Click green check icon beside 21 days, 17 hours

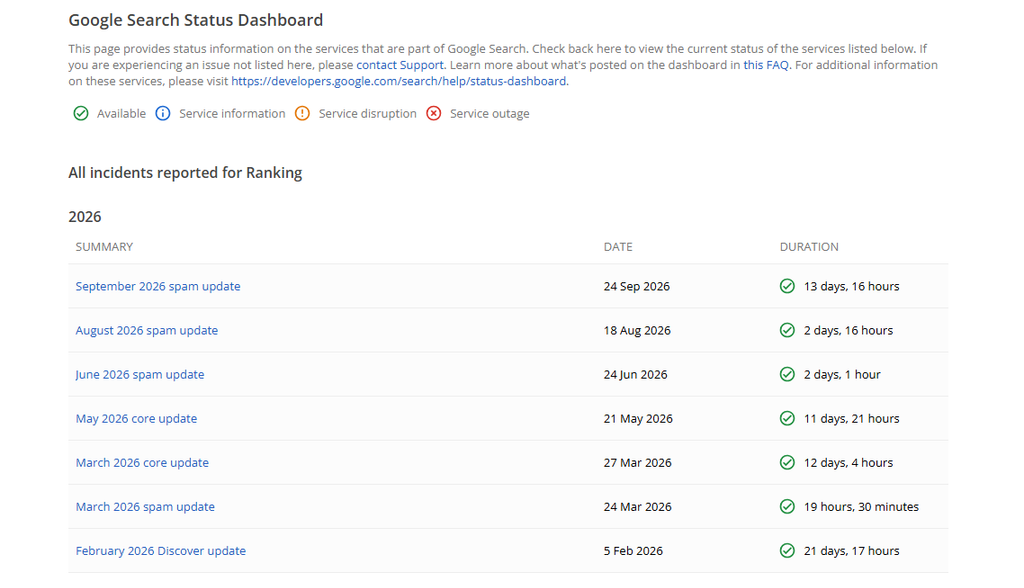click(788, 551)
